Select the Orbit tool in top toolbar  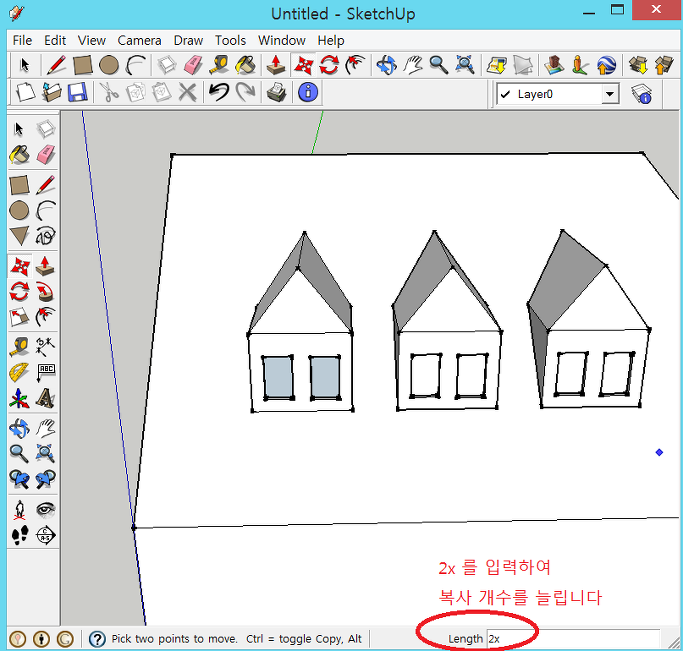(x=386, y=65)
